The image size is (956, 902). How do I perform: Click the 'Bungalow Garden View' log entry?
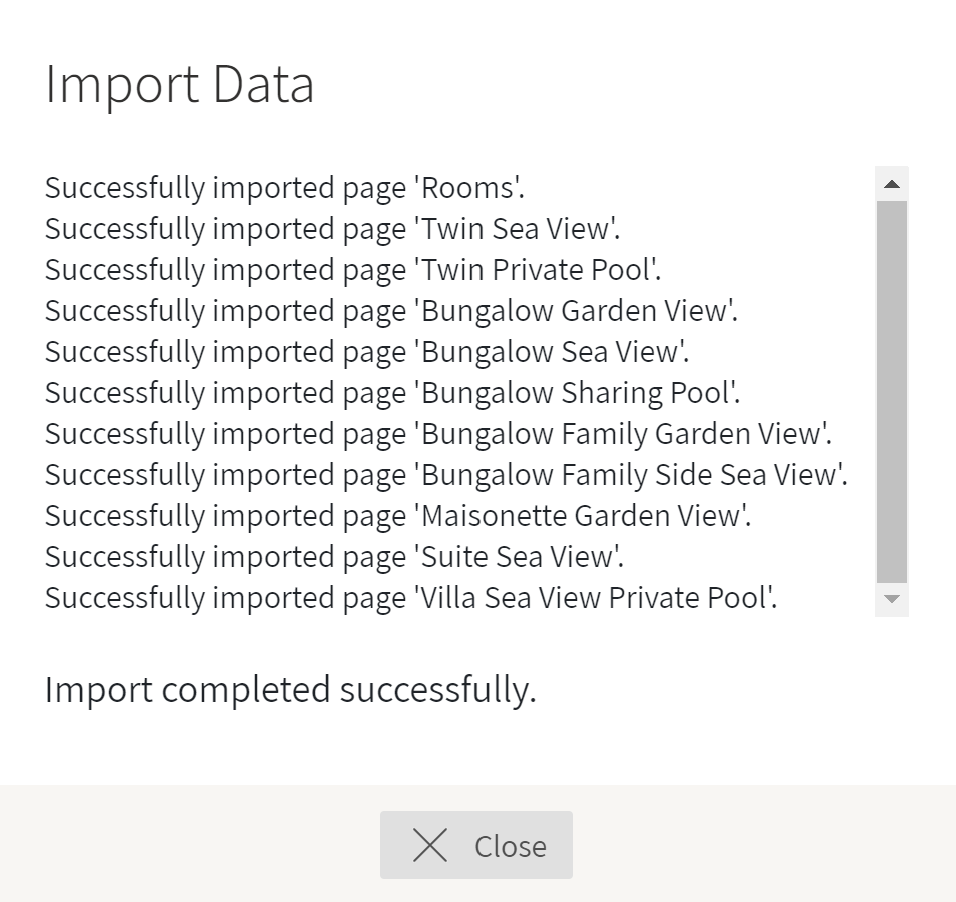(x=391, y=310)
